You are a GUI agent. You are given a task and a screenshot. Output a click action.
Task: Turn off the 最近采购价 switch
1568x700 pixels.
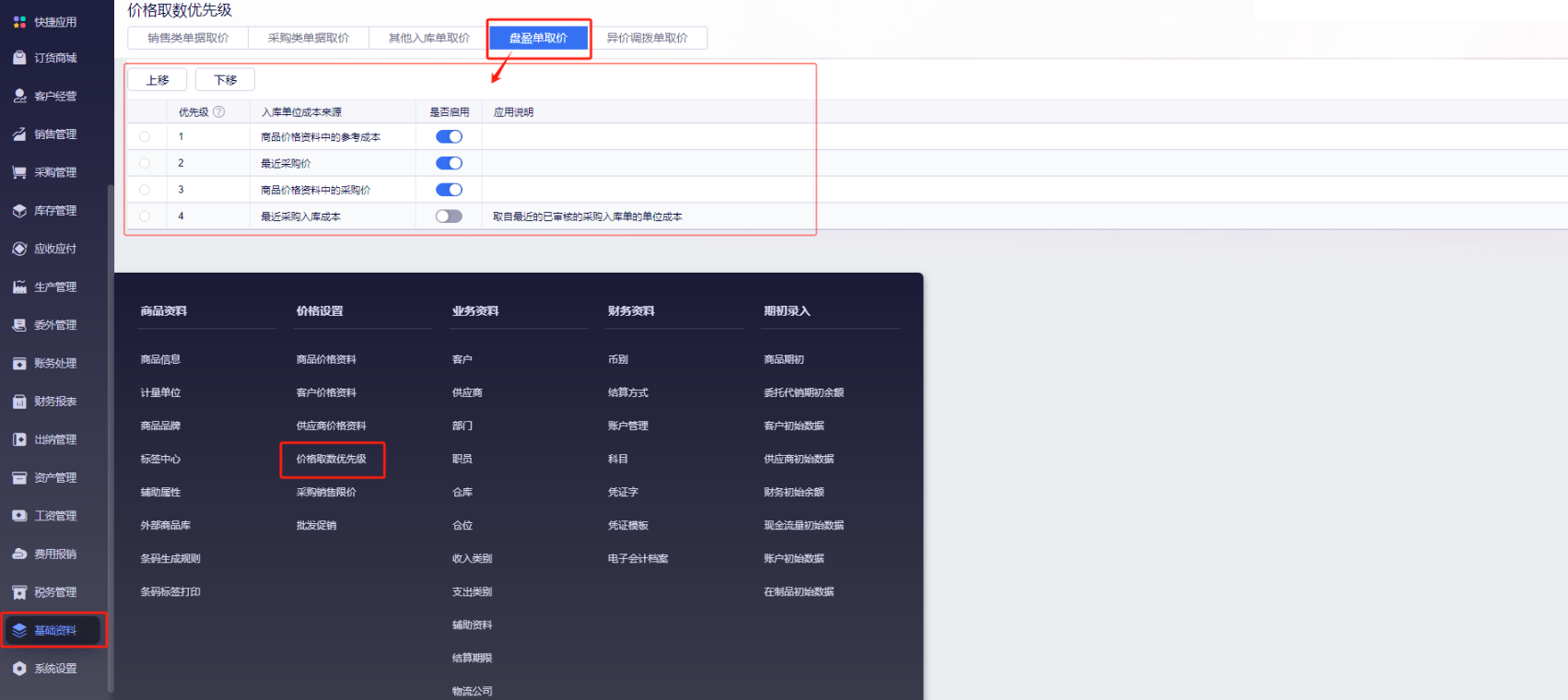(x=449, y=163)
